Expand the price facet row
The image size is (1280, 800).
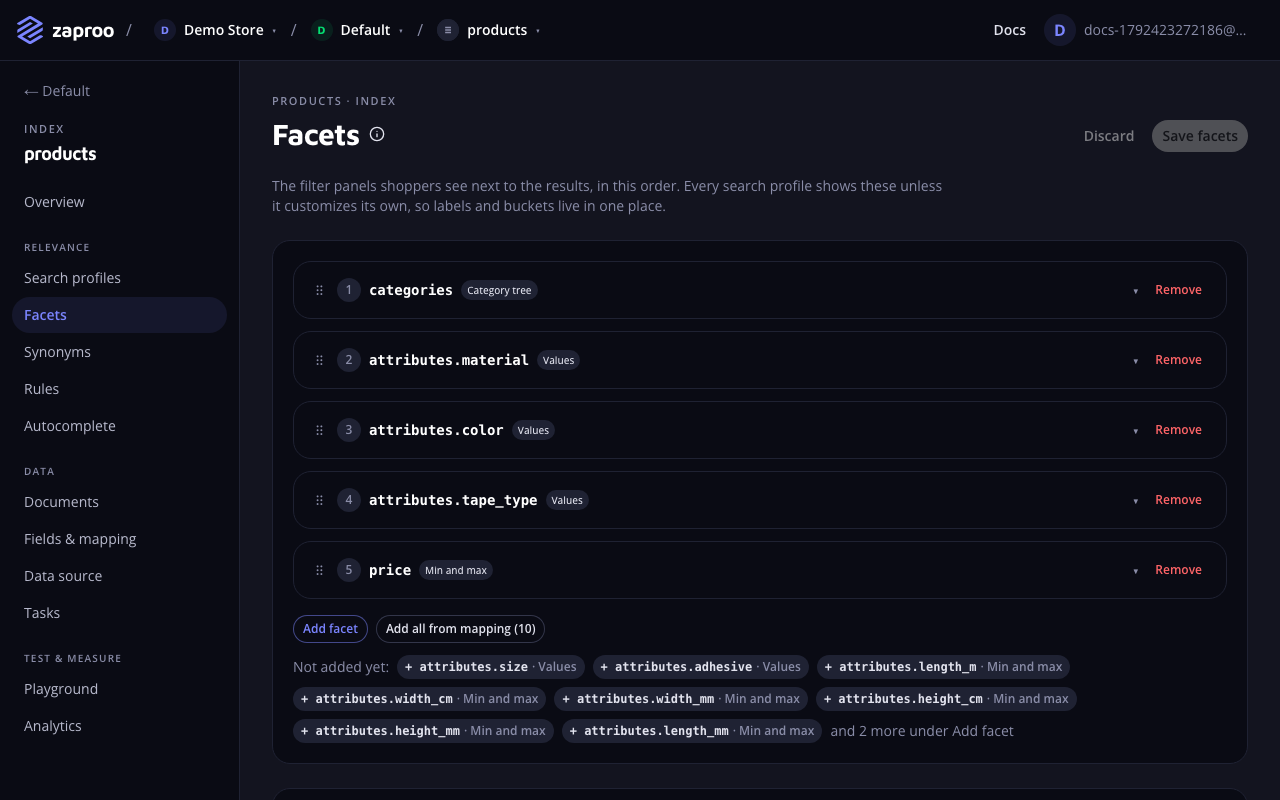[1136, 571]
